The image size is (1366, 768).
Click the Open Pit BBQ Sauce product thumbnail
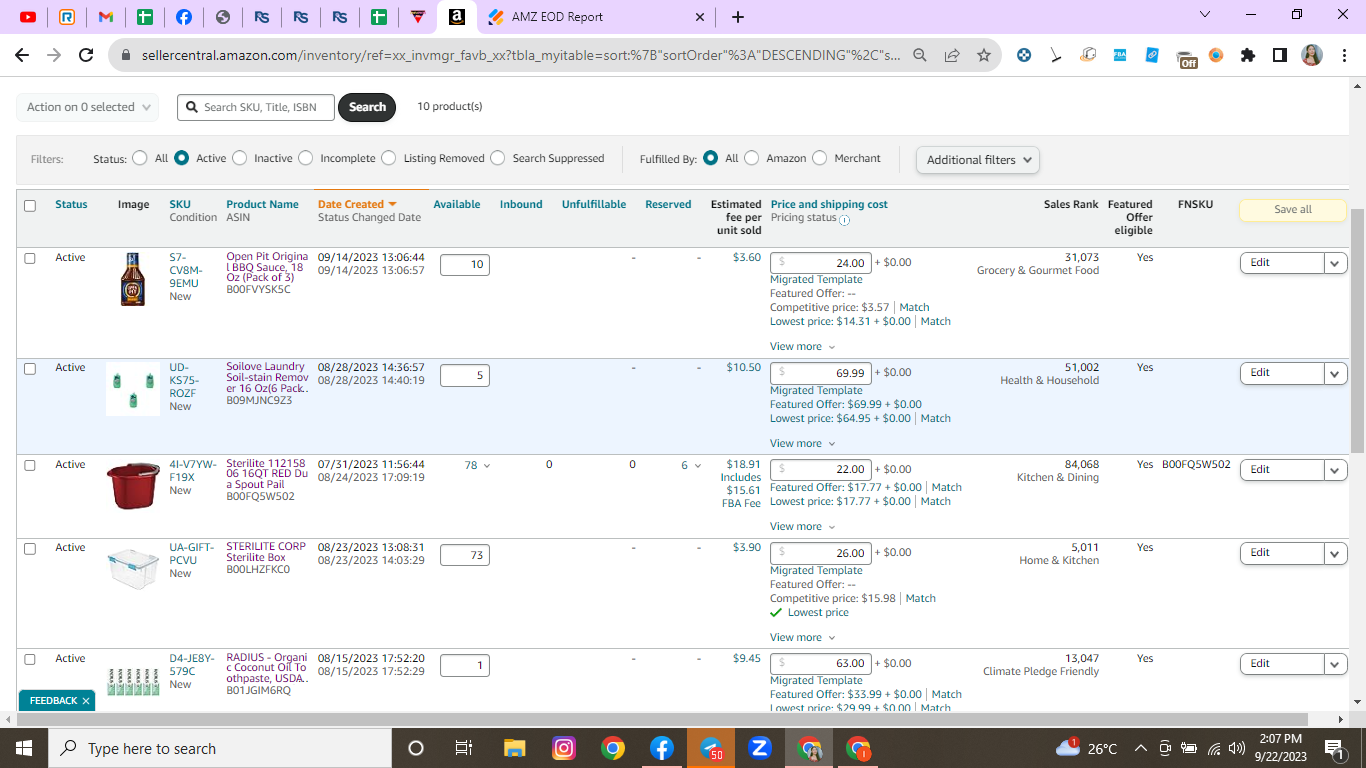133,279
